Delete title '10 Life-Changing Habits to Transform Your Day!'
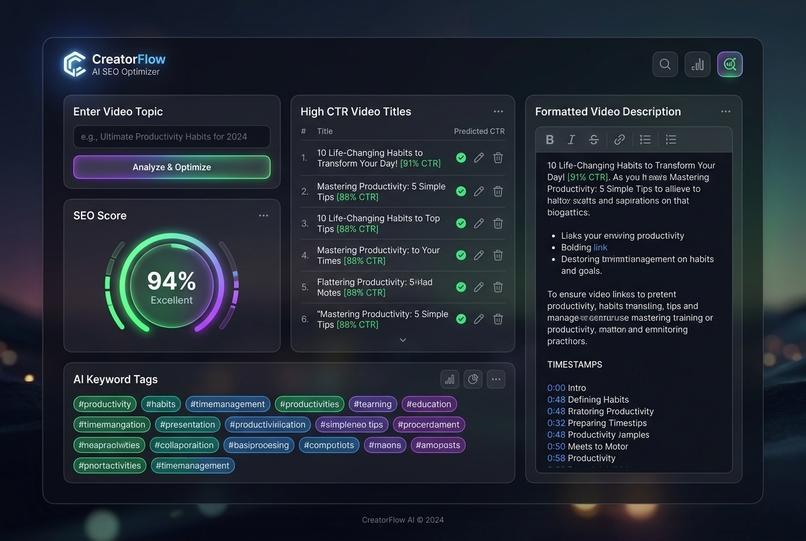Image resolution: width=806 pixels, height=541 pixels. click(498, 158)
